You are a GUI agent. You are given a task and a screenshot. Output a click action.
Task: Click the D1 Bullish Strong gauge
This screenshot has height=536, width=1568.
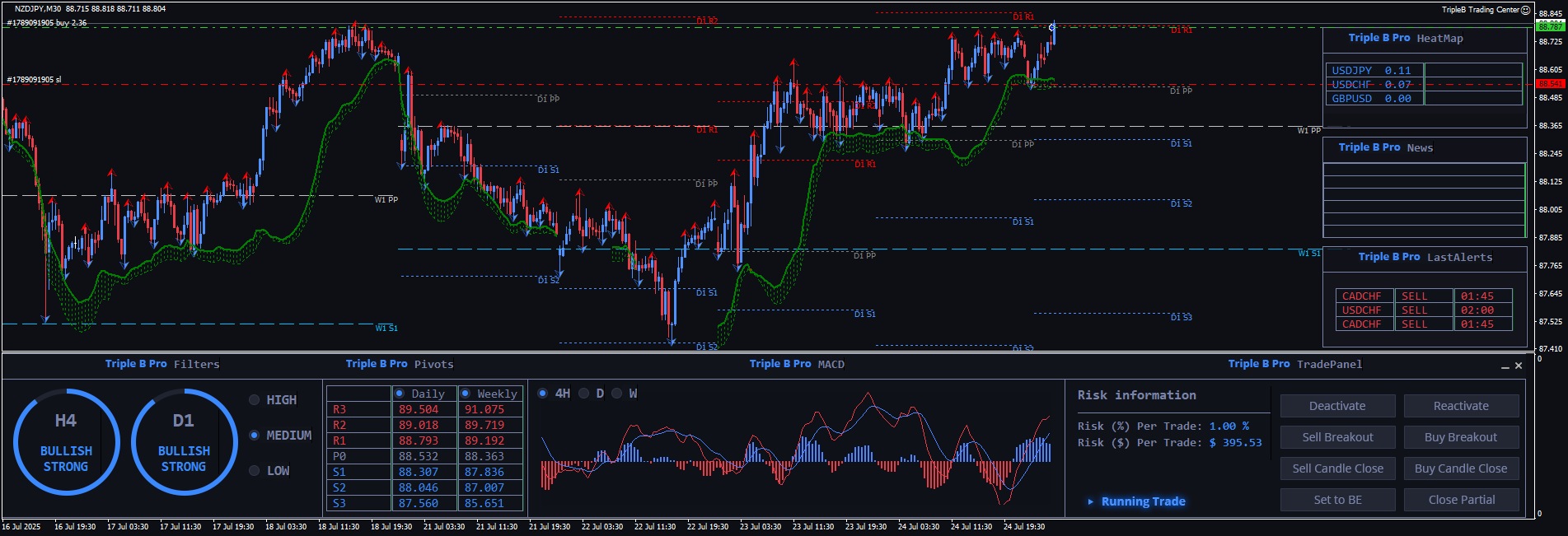(184, 442)
